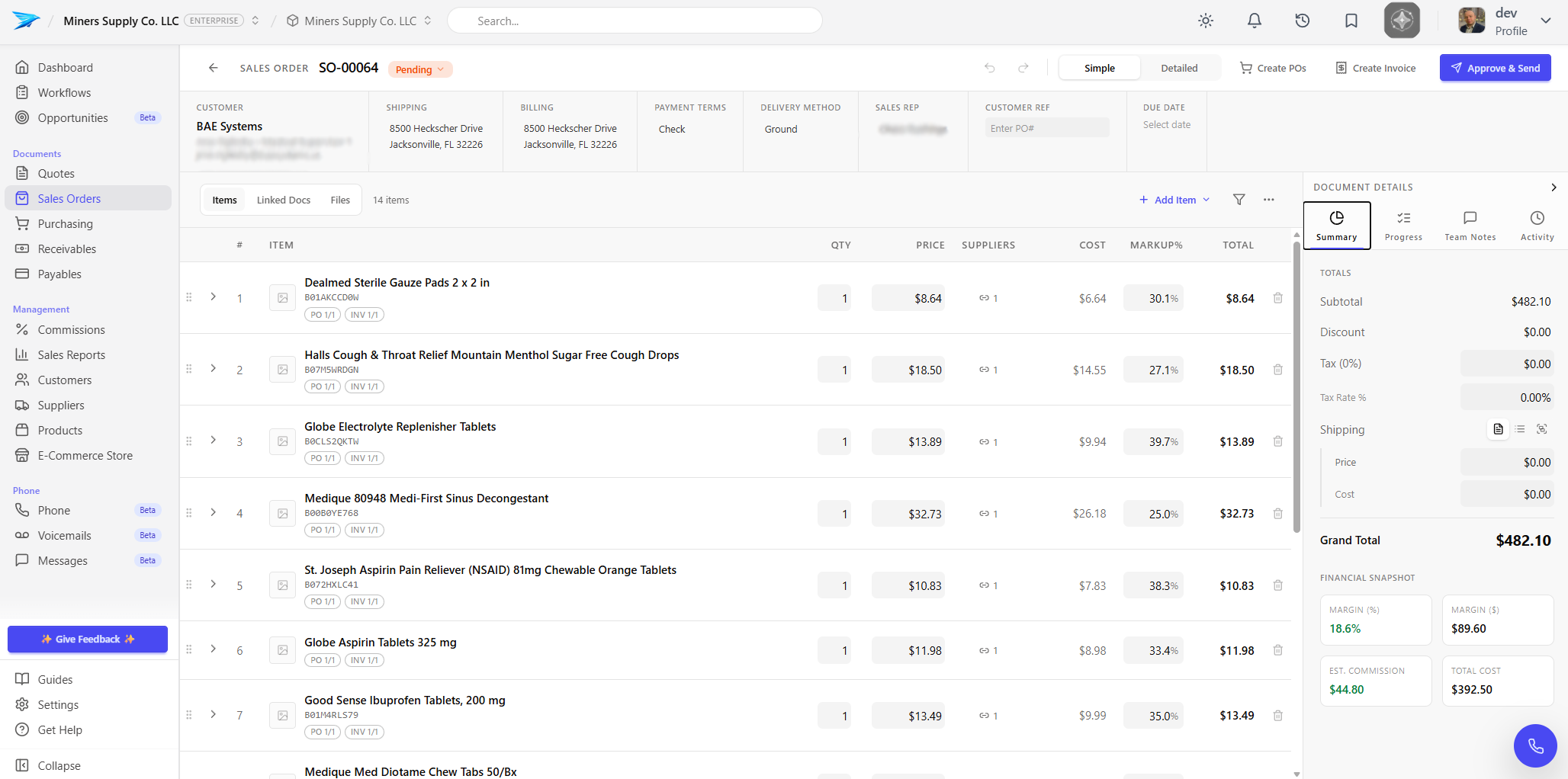Click Create POs button

point(1273,68)
